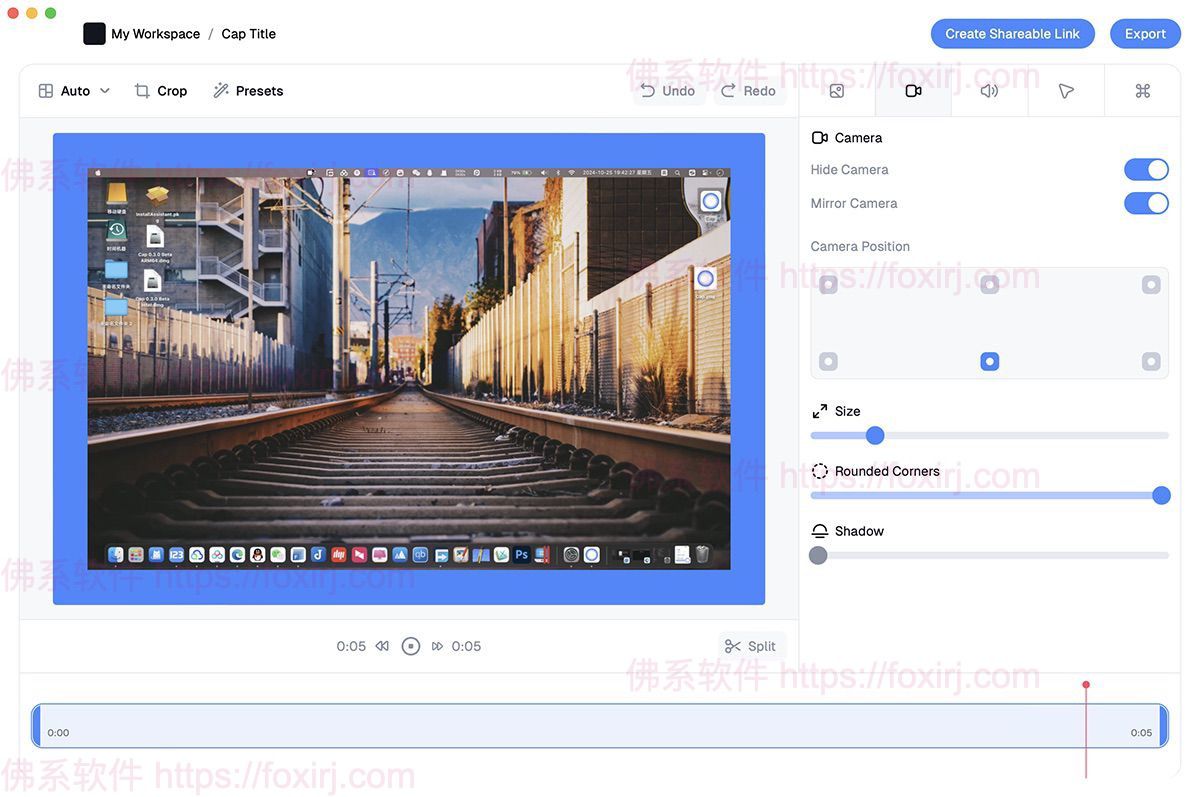Screen dimensions: 1200x797
Task: Select bottom-right camera position
Action: point(1151,361)
